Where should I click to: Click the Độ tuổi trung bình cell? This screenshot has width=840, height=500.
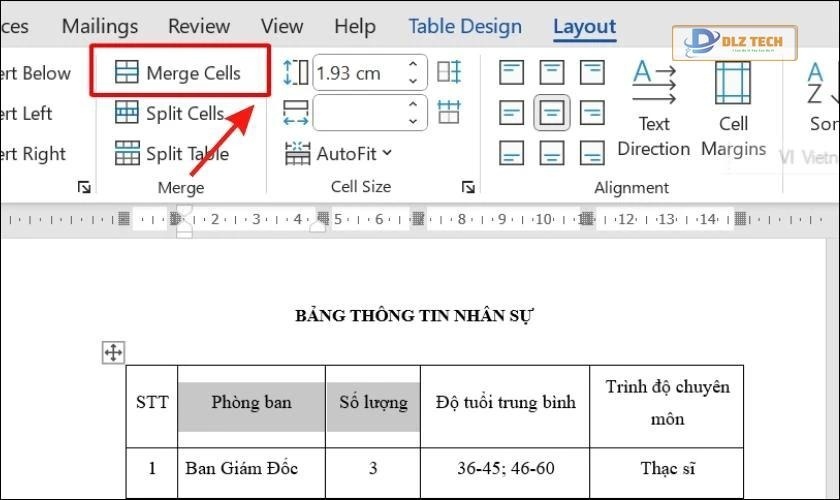pos(505,406)
